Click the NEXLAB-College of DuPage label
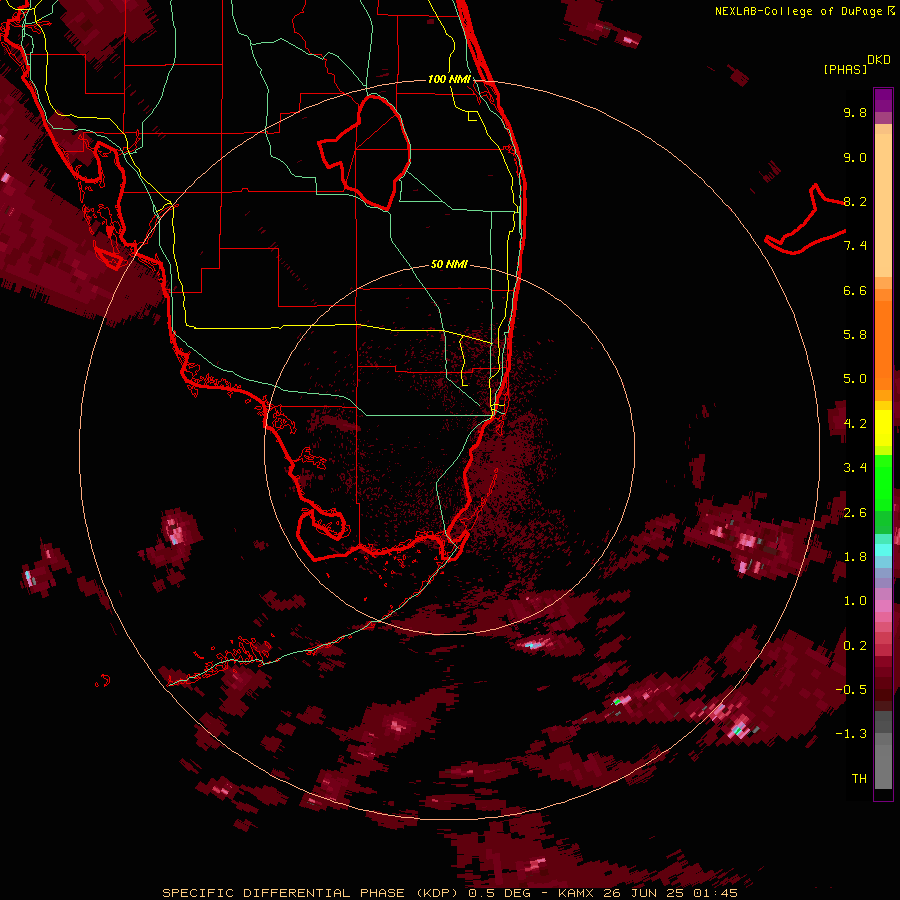900x900 pixels. (804, 11)
